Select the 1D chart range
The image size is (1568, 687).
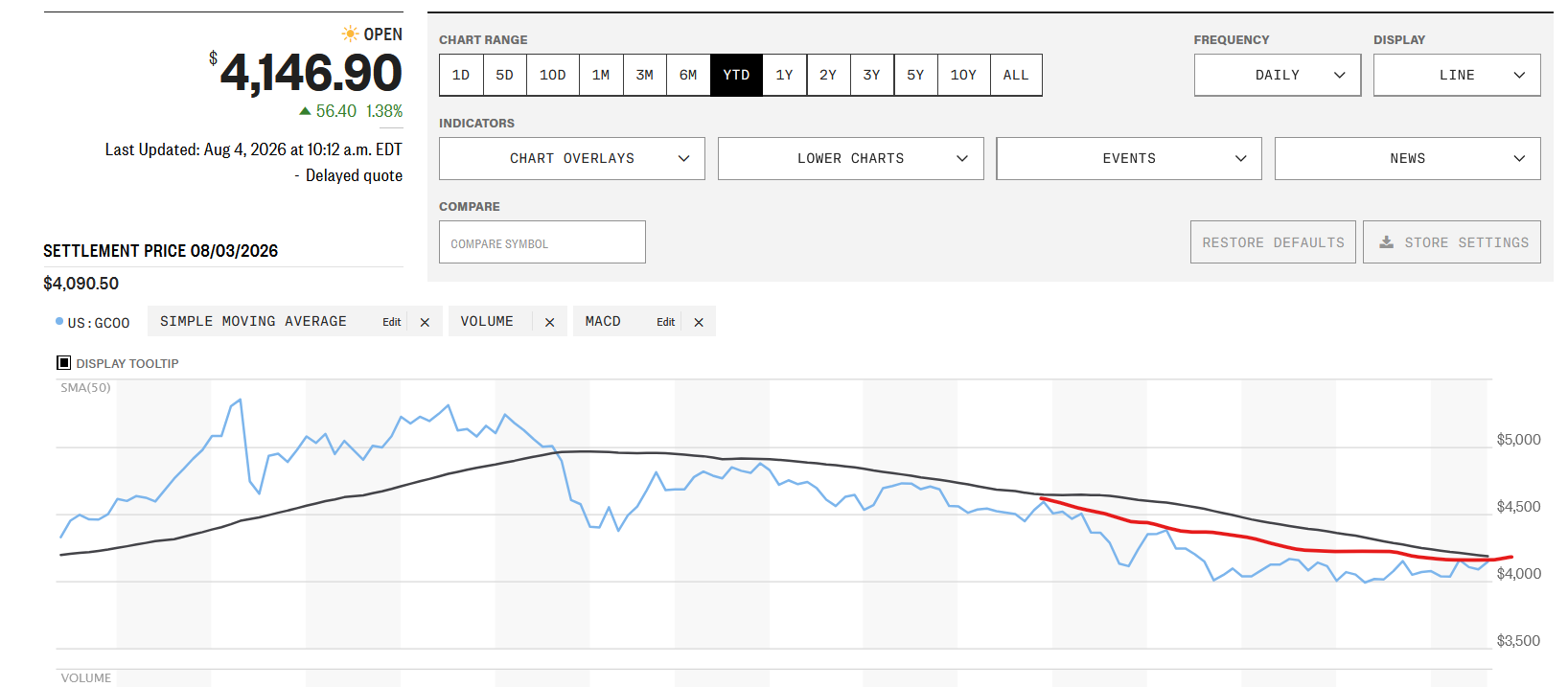(461, 75)
